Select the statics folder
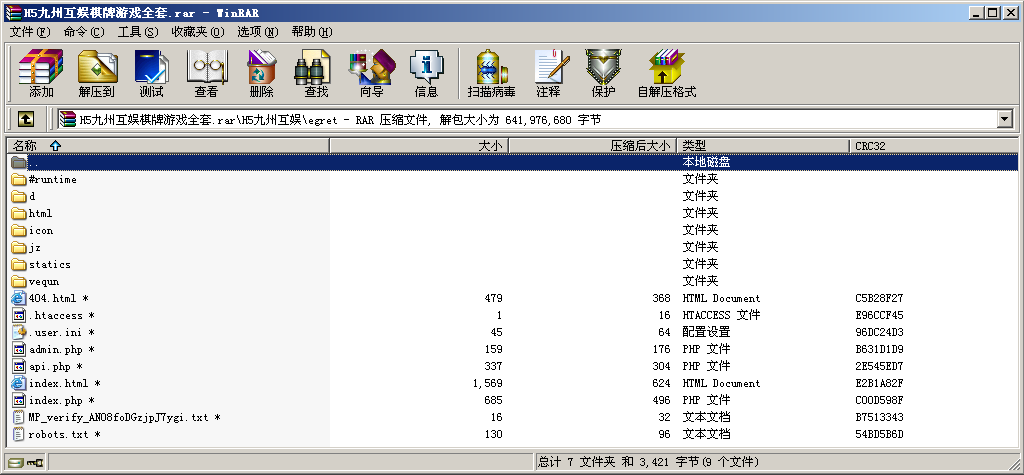This screenshot has height=475, width=1024. point(49,265)
